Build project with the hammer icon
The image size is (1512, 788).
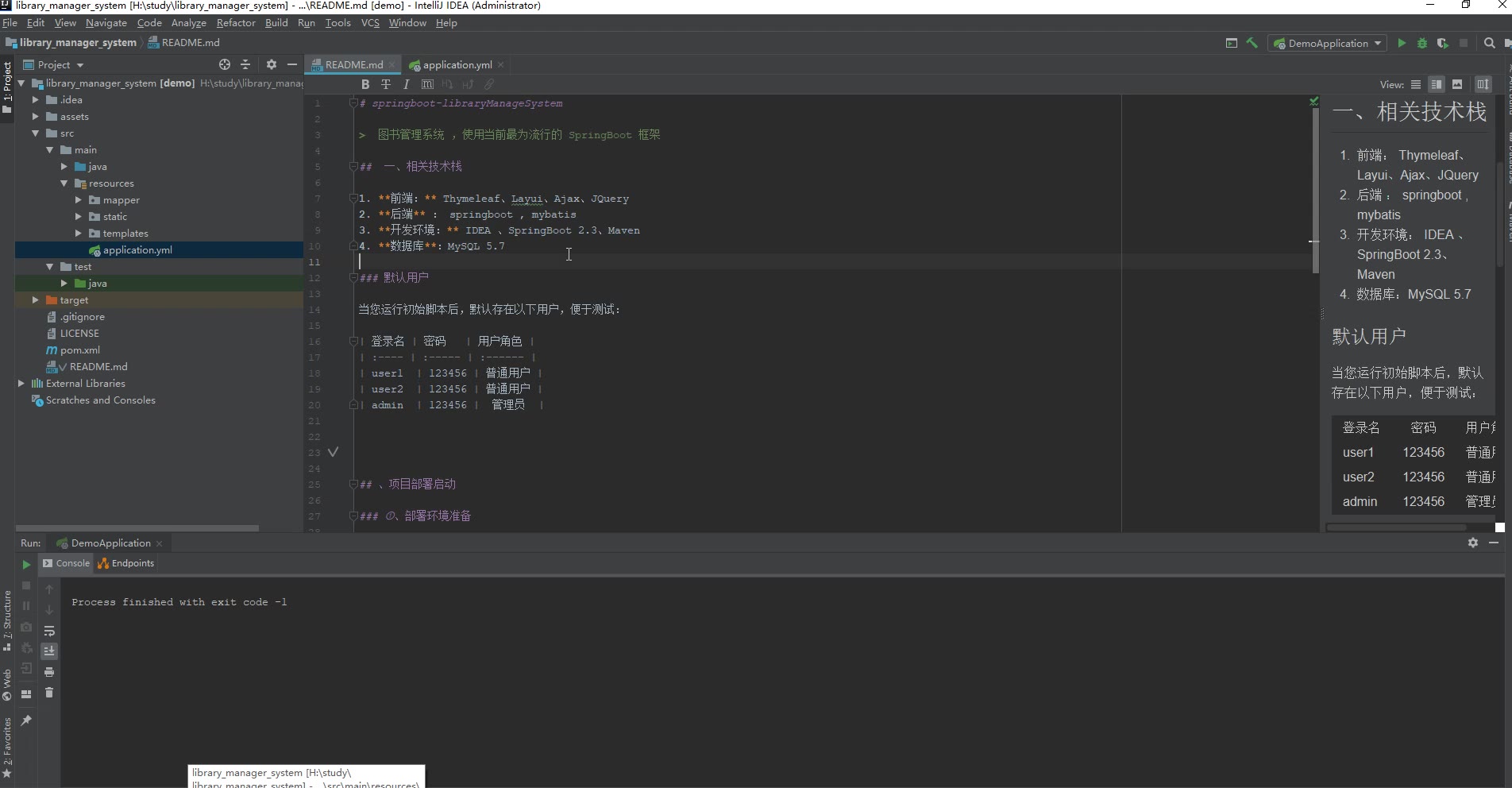[x=1252, y=43]
